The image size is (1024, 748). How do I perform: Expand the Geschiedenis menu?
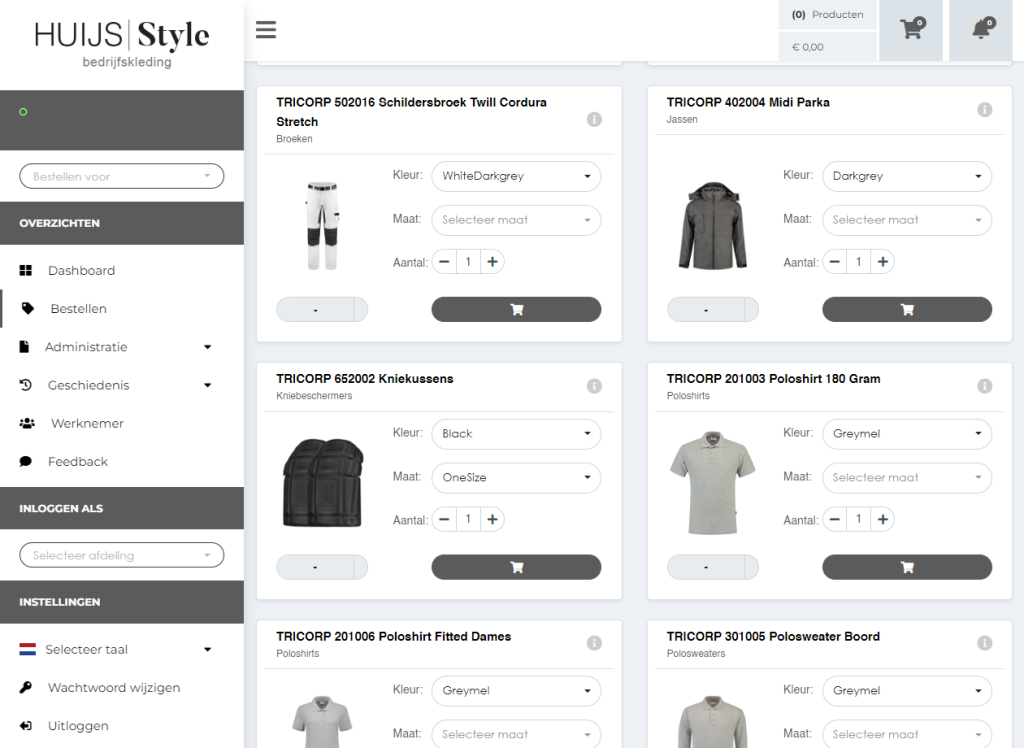(115, 385)
